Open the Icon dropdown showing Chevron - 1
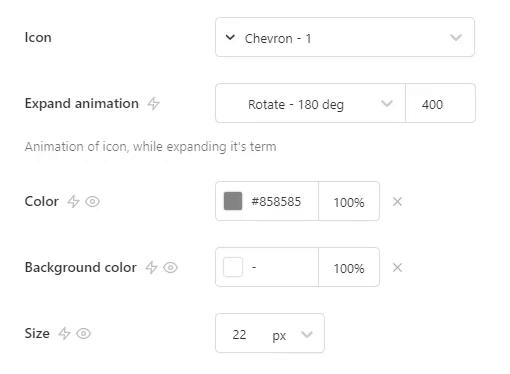The width and height of the screenshot is (510, 374). coord(345,37)
